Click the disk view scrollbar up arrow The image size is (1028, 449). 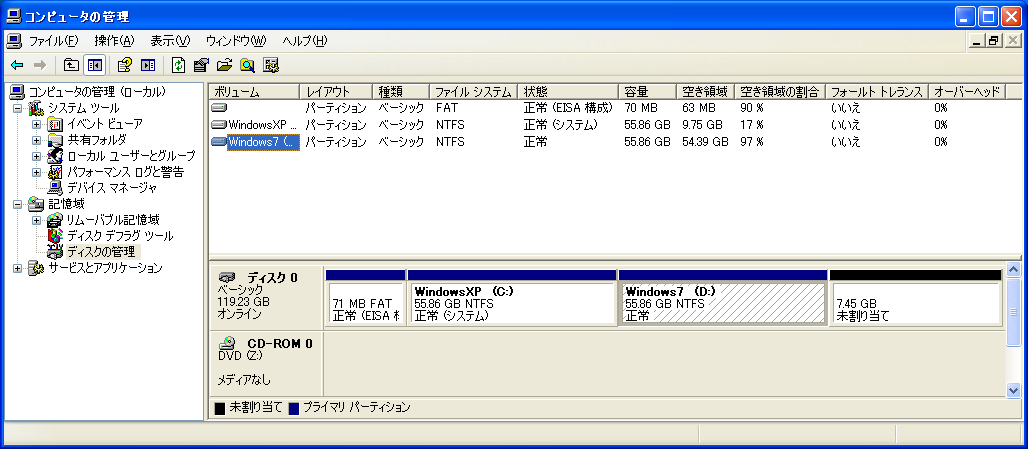pyautogui.click(x=1014, y=271)
